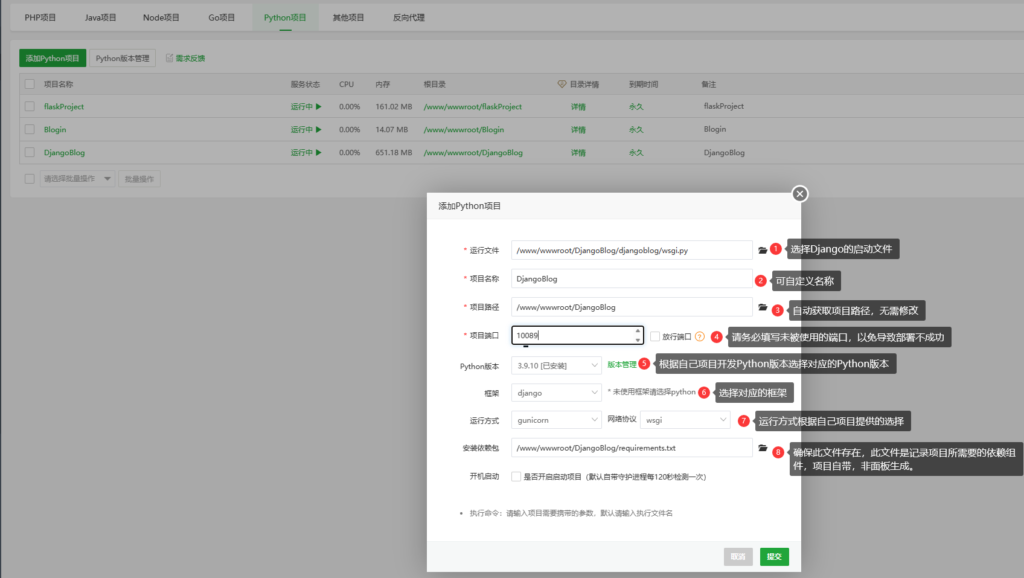Switch to the Java项目 tab

[x=101, y=18]
